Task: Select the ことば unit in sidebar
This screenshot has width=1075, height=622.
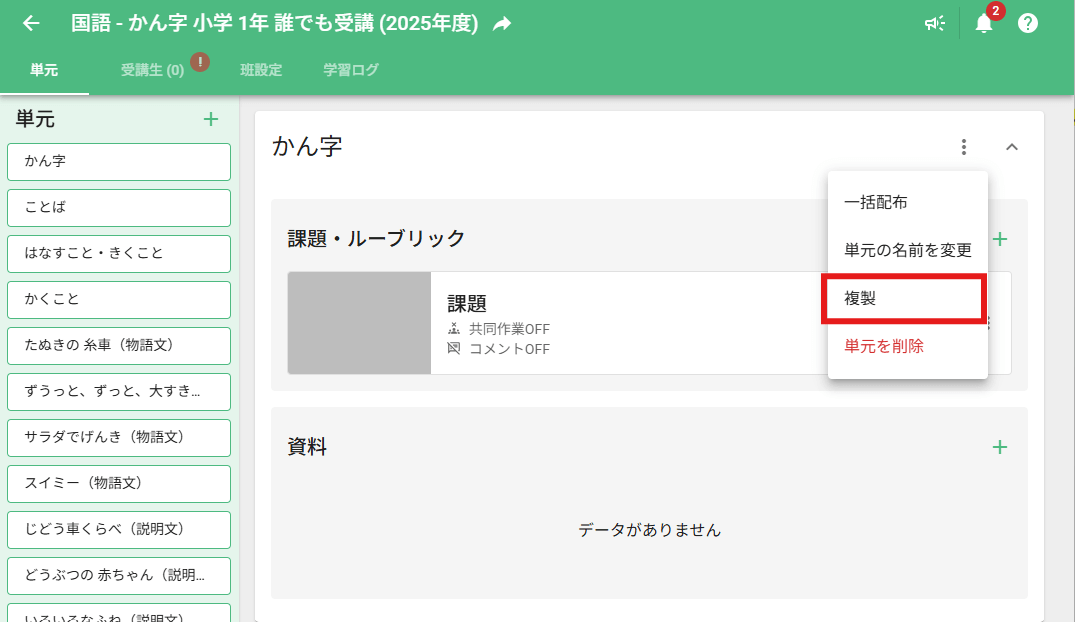Action: pos(119,208)
